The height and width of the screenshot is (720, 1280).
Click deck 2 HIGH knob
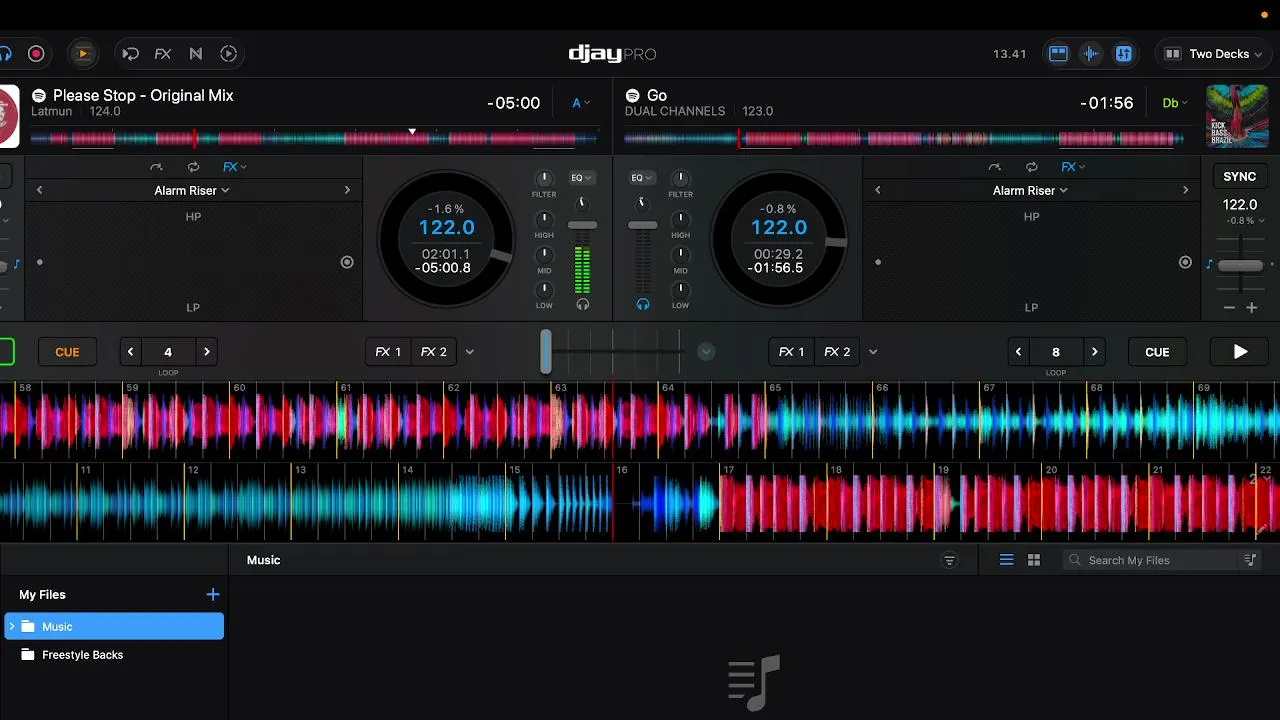pos(680,220)
